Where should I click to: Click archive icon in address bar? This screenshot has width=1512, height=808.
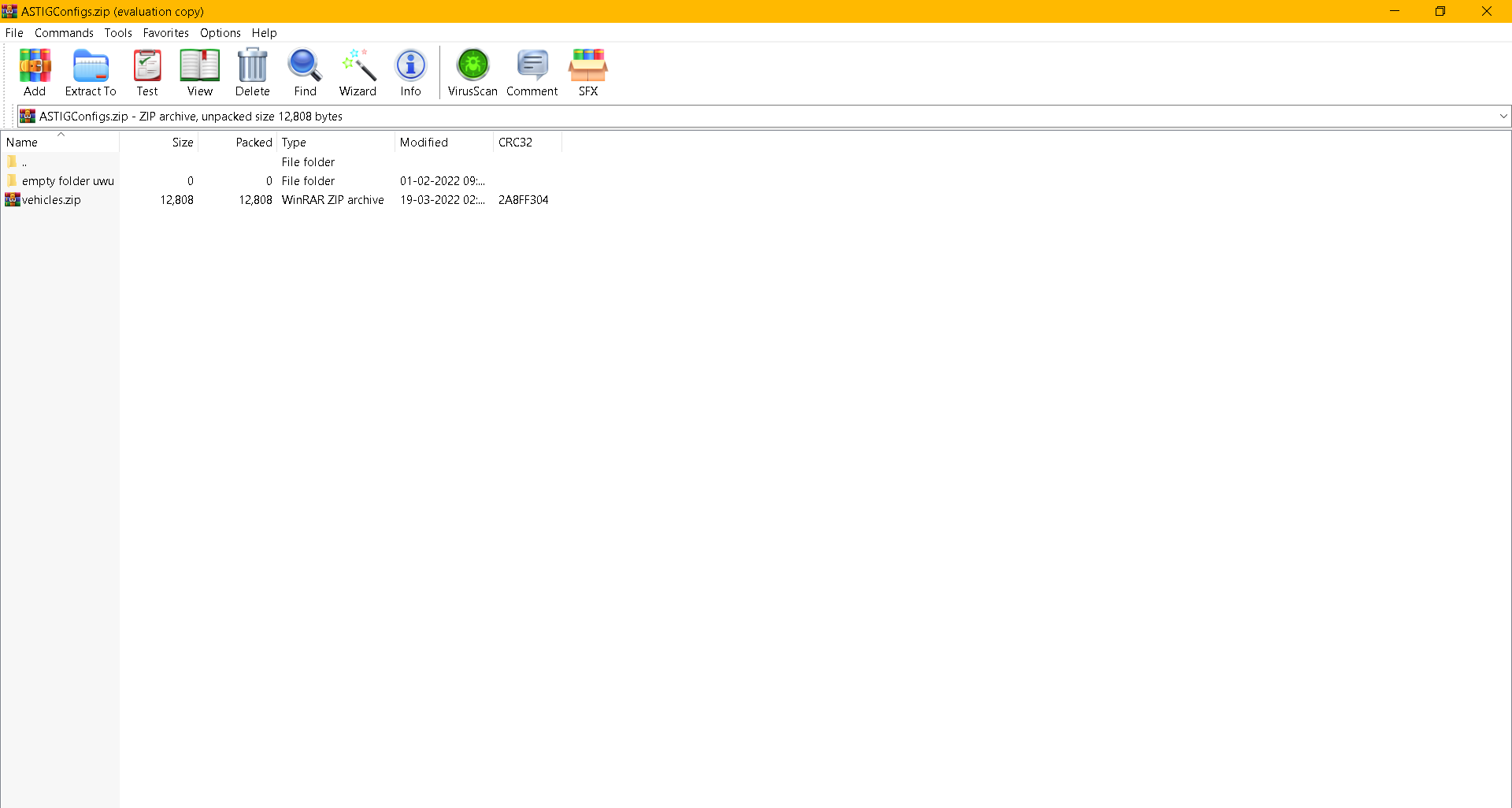[x=28, y=116]
